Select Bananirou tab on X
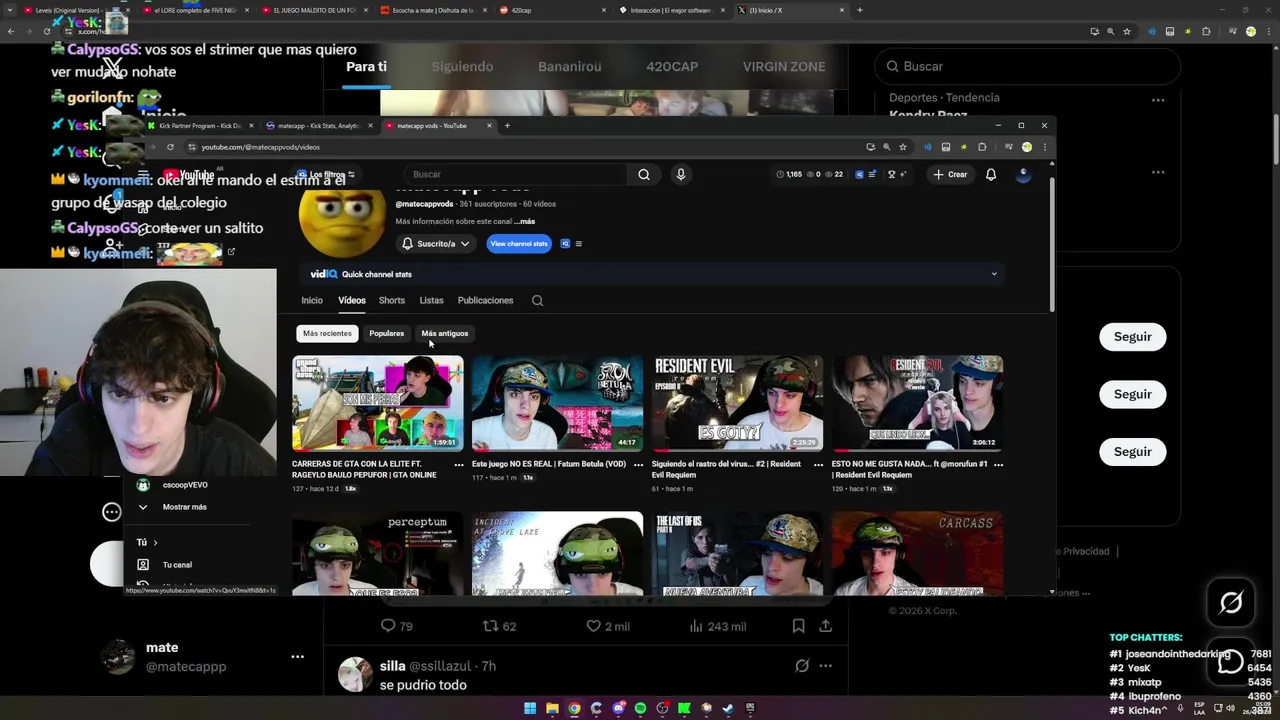The image size is (1280, 720). coord(569,66)
